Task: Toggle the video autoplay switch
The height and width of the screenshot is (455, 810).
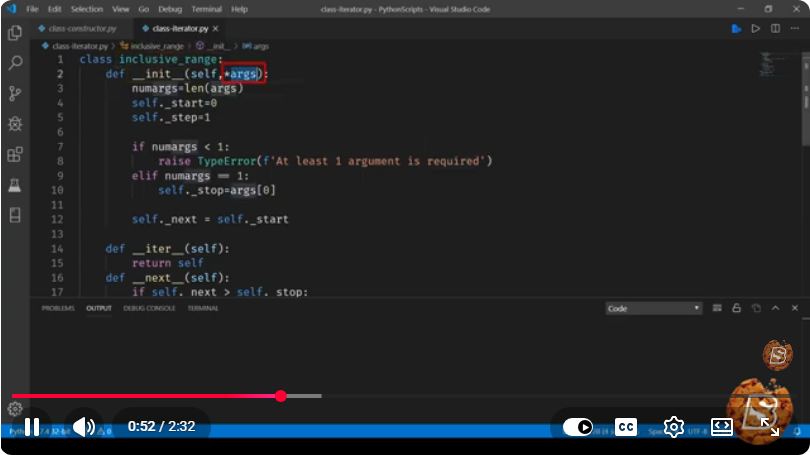Action: pos(578,427)
